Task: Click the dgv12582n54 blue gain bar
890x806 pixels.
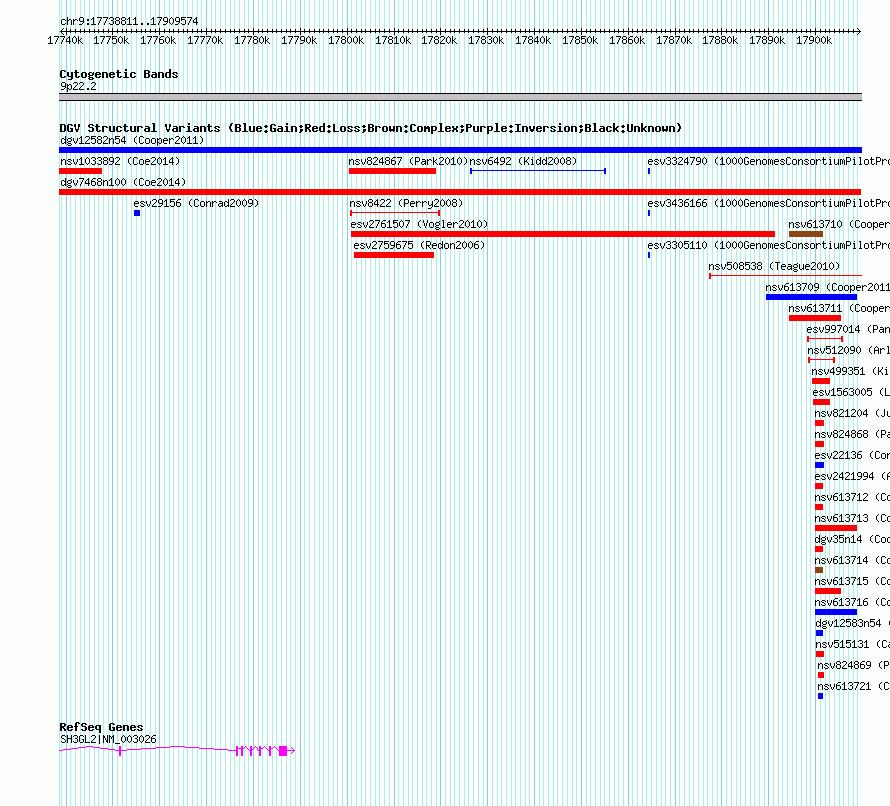Action: click(x=460, y=150)
